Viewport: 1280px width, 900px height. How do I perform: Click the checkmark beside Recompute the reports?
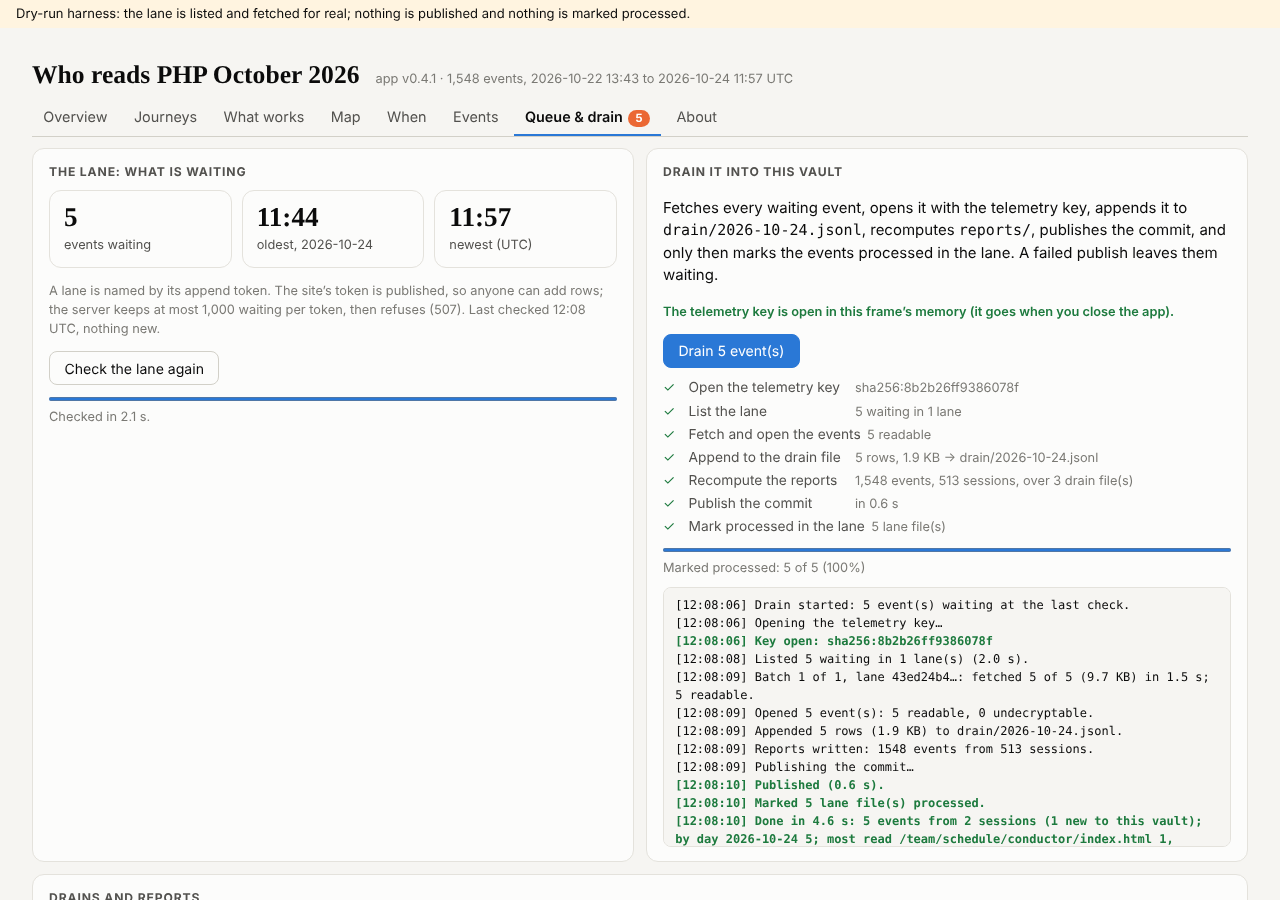pyautogui.click(x=669, y=480)
